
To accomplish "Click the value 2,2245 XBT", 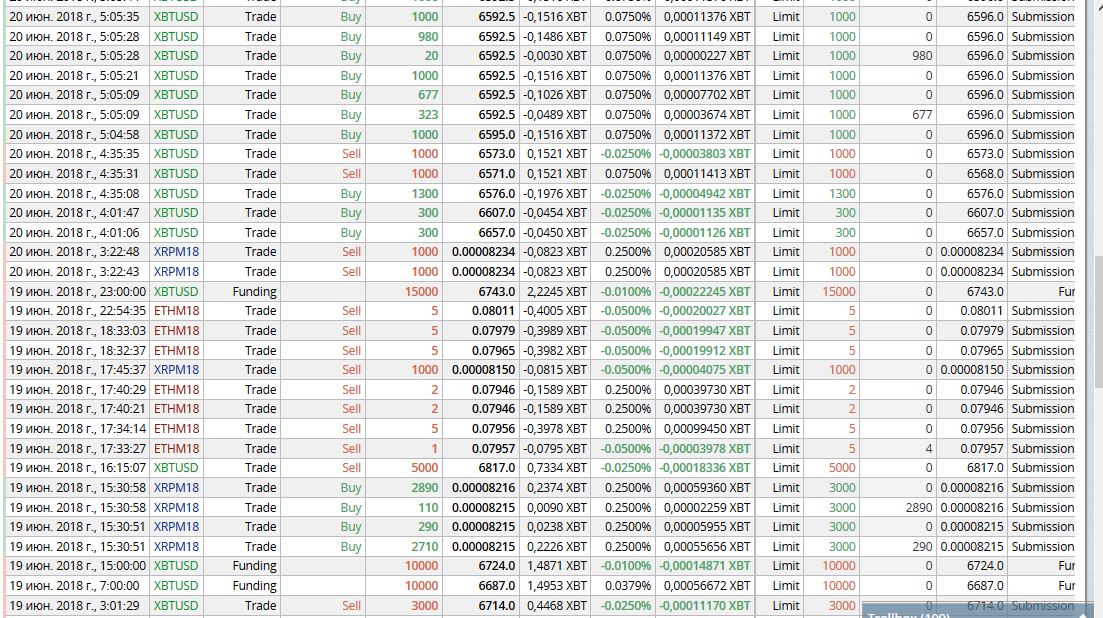I will 556,291.
